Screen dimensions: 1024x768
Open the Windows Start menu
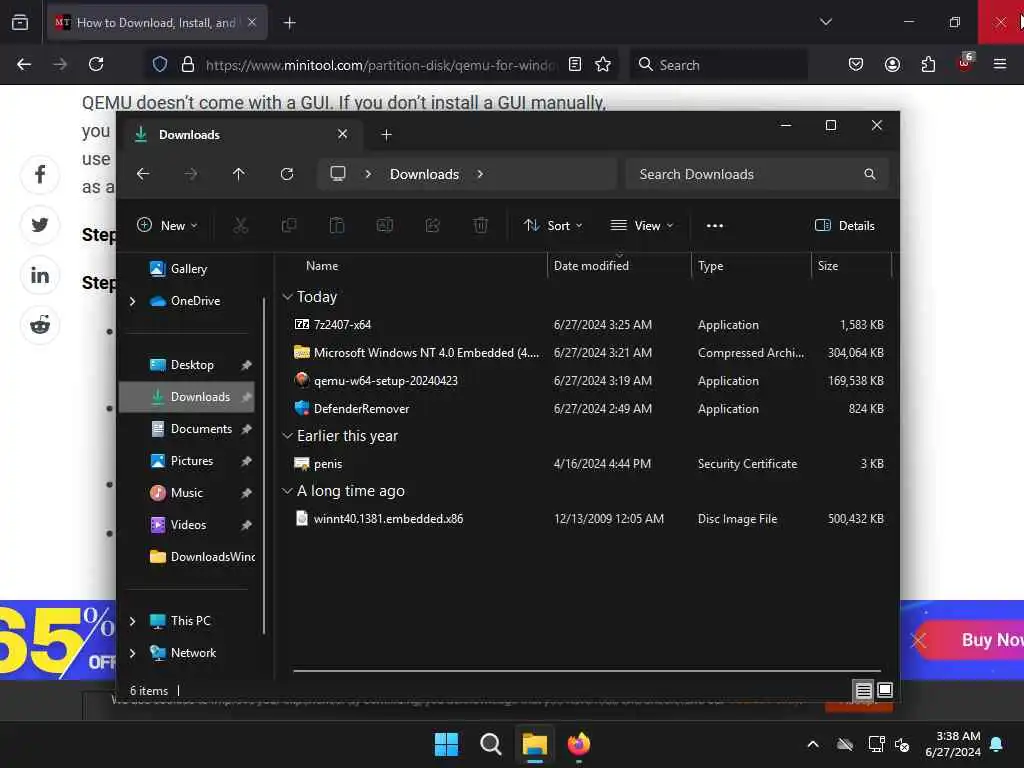pyautogui.click(x=446, y=744)
